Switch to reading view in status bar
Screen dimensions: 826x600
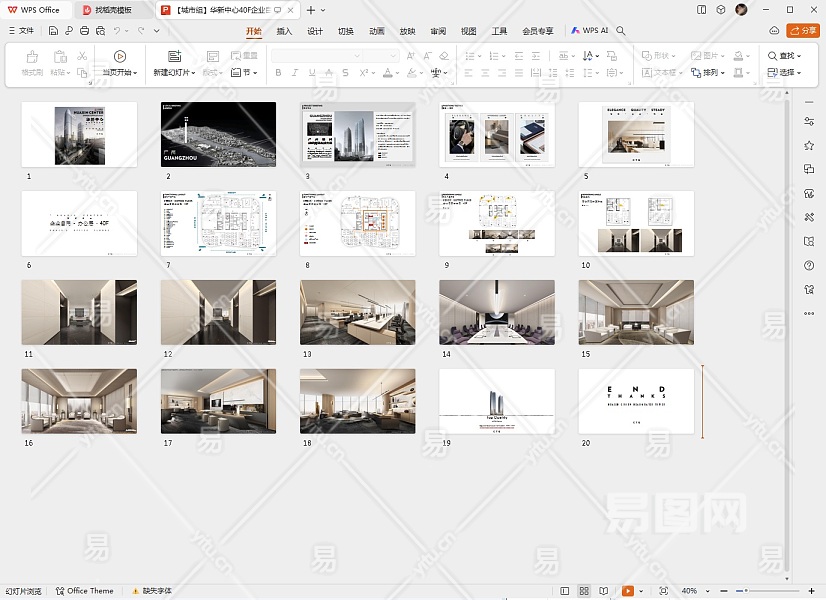603,591
